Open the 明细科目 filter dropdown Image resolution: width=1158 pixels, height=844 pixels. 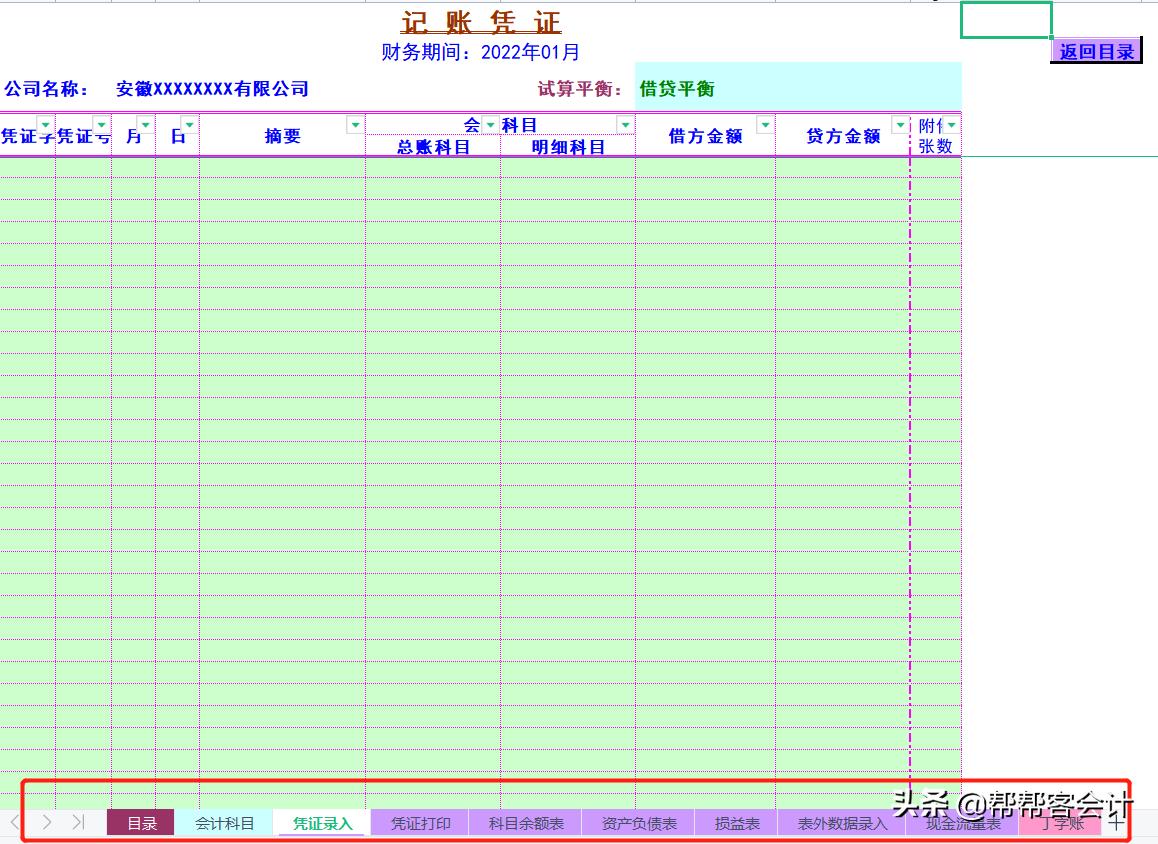(625, 122)
